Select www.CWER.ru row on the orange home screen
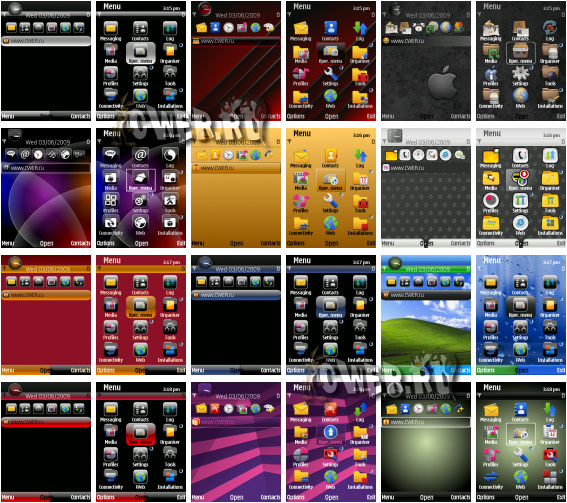Viewport: 567px width, 503px height. (236, 168)
